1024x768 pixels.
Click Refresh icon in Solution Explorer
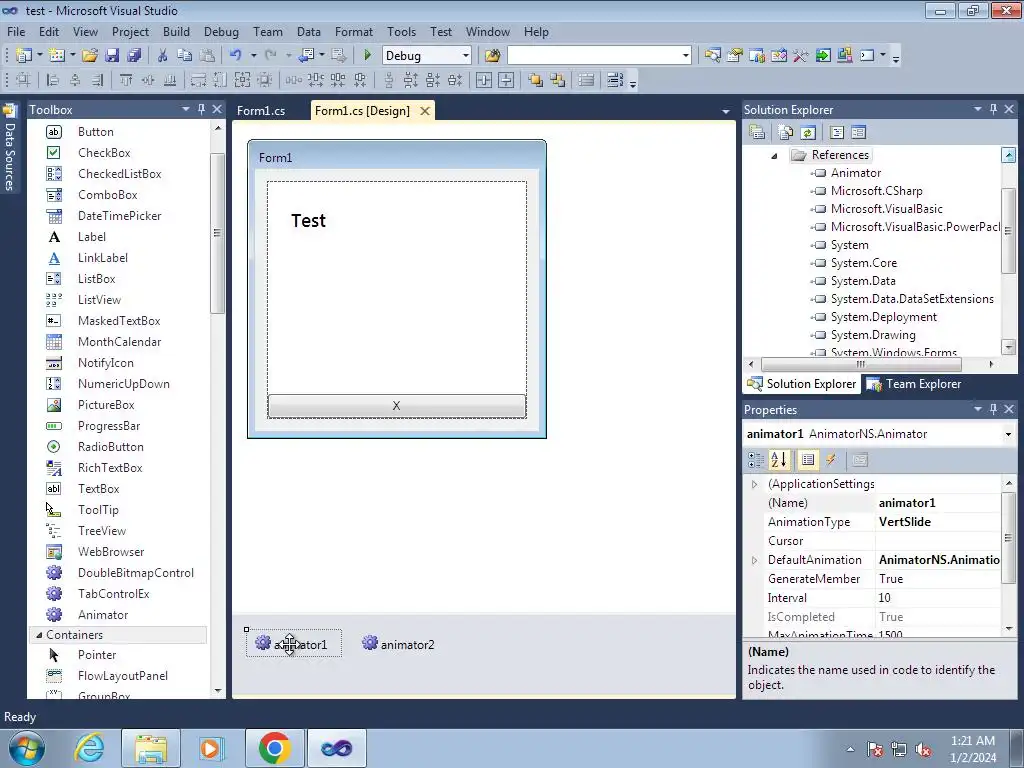(808, 133)
